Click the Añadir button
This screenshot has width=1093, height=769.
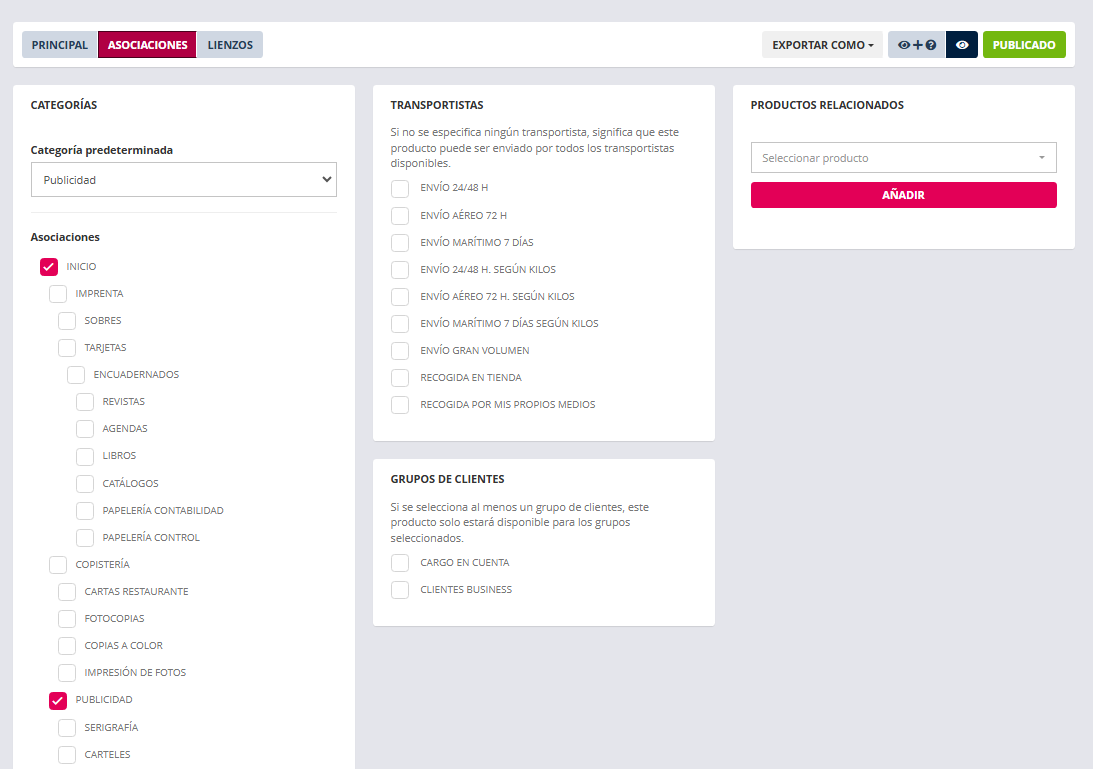tap(903, 195)
